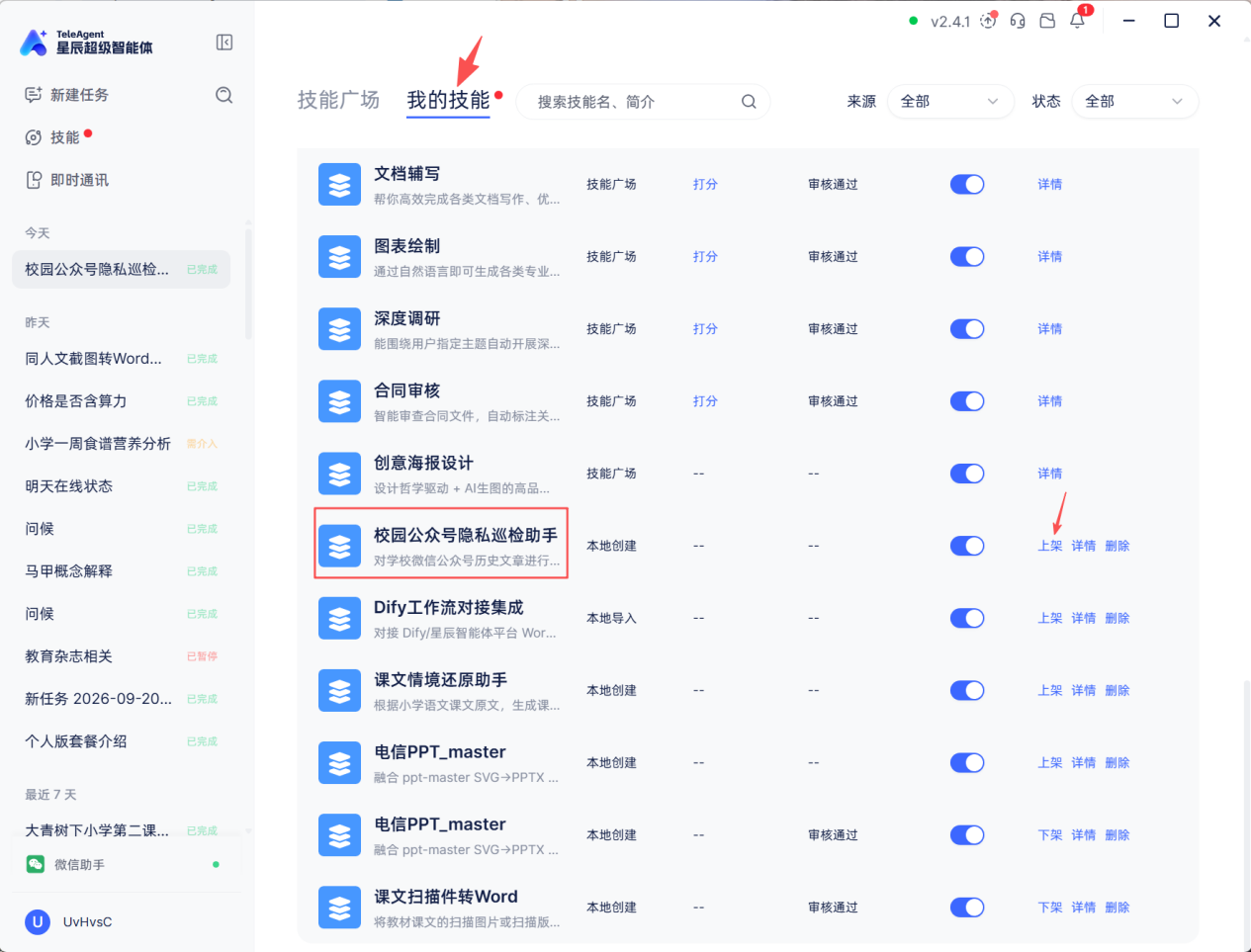Click 打分 for 合同审核

705,401
